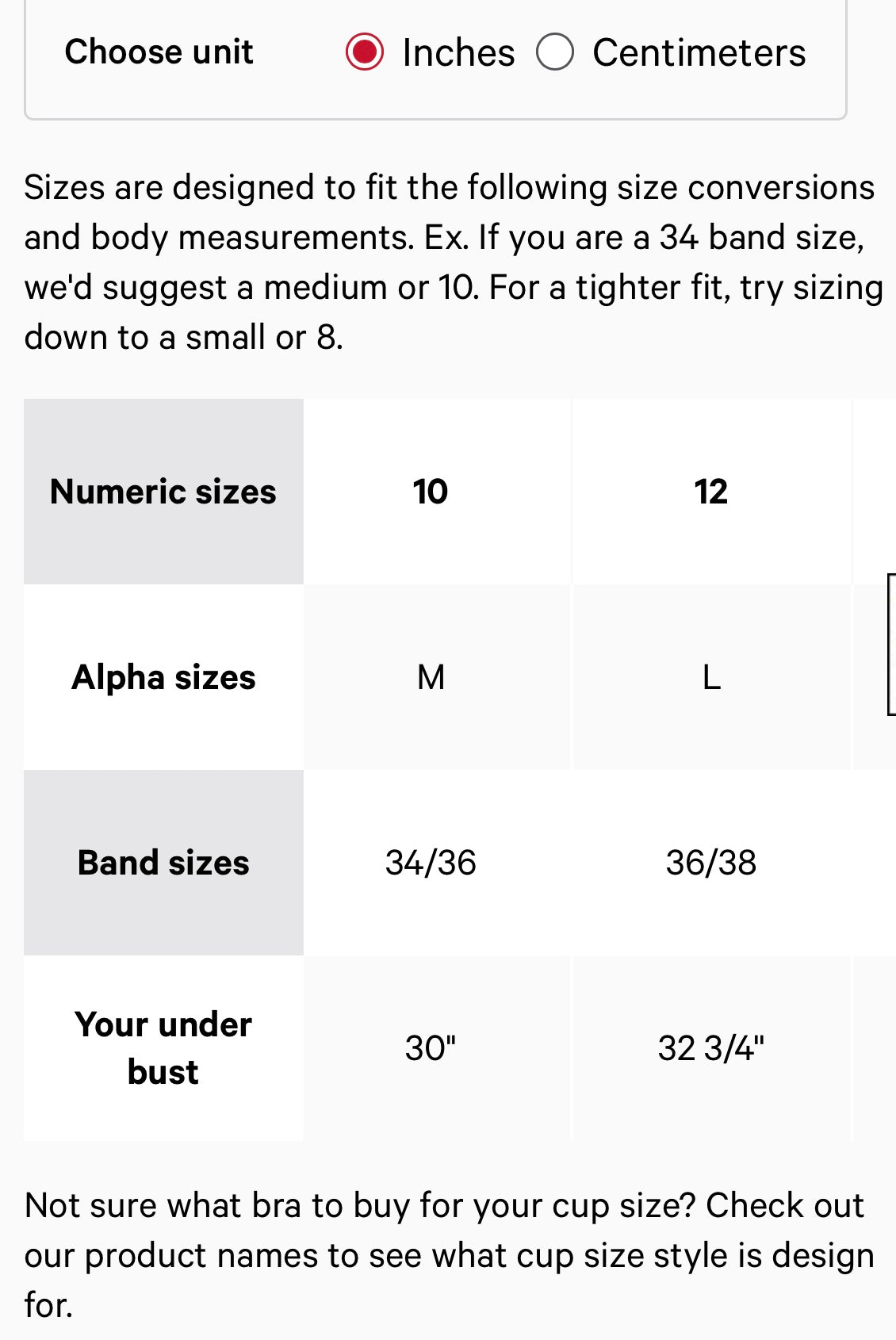Click the 36/38 band size cell
This screenshot has height=1340, width=896.
(x=711, y=863)
